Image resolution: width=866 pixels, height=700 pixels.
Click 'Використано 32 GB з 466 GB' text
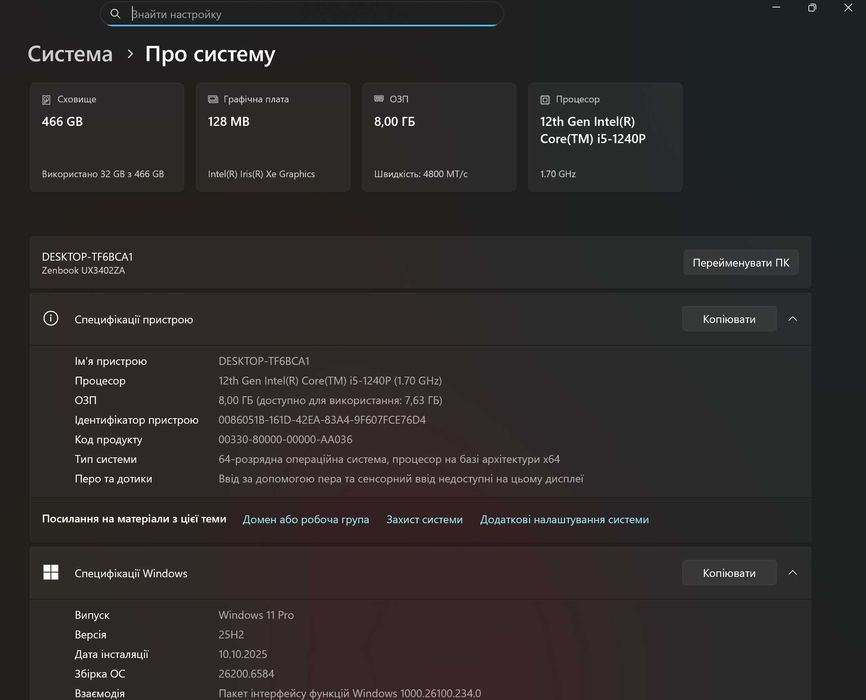(x=103, y=174)
